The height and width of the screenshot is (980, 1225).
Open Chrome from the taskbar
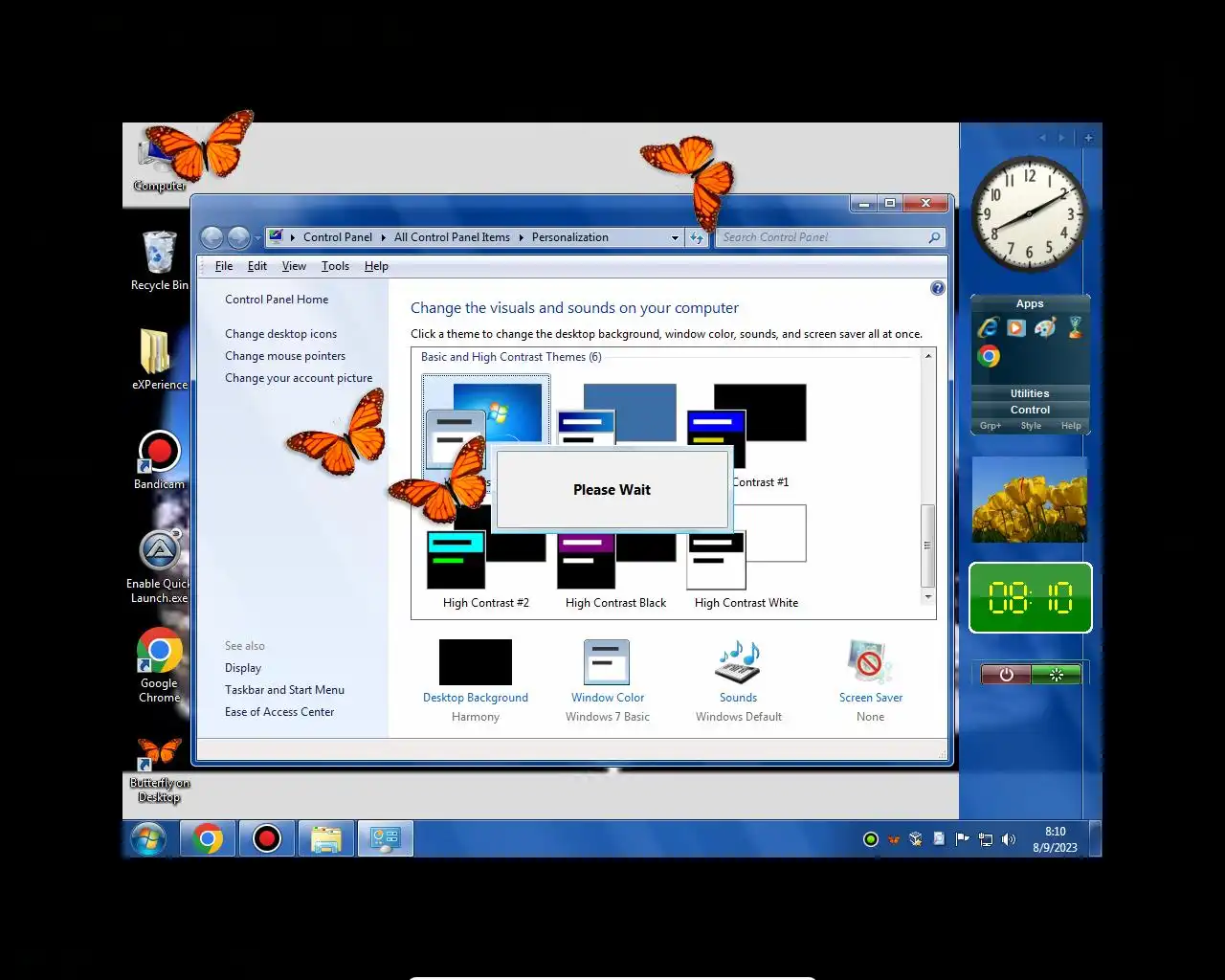point(208,839)
